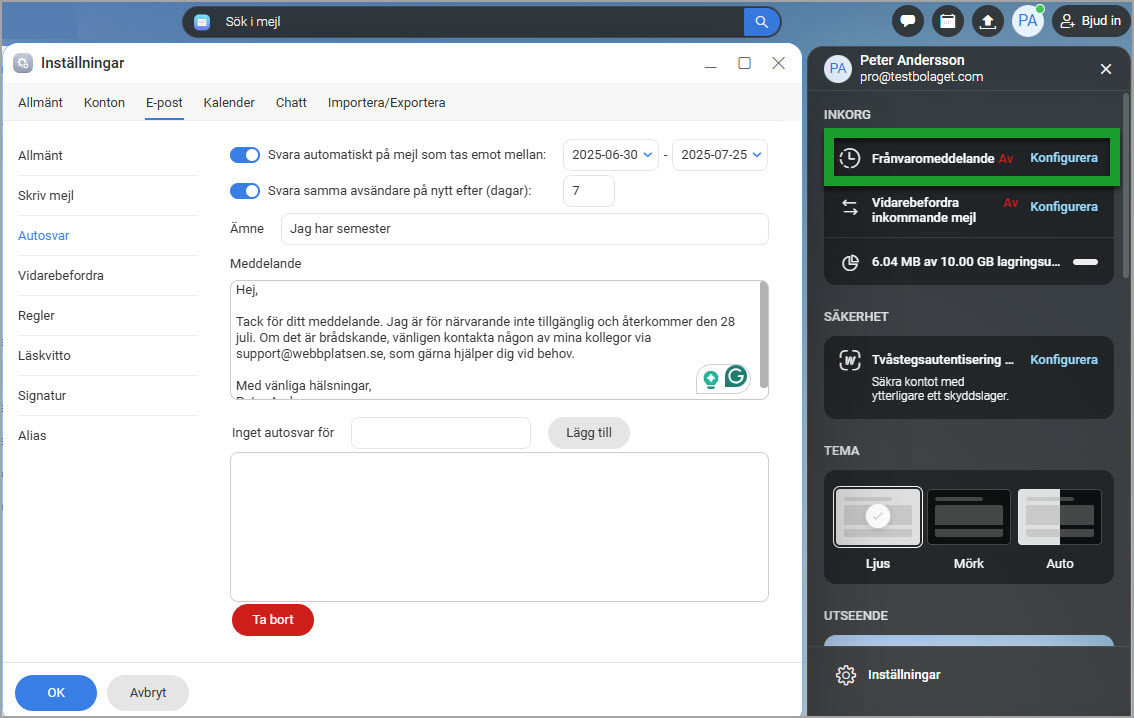The height and width of the screenshot is (718, 1134).
Task: Toggle automatic reply between dates switch
Action: [244, 155]
